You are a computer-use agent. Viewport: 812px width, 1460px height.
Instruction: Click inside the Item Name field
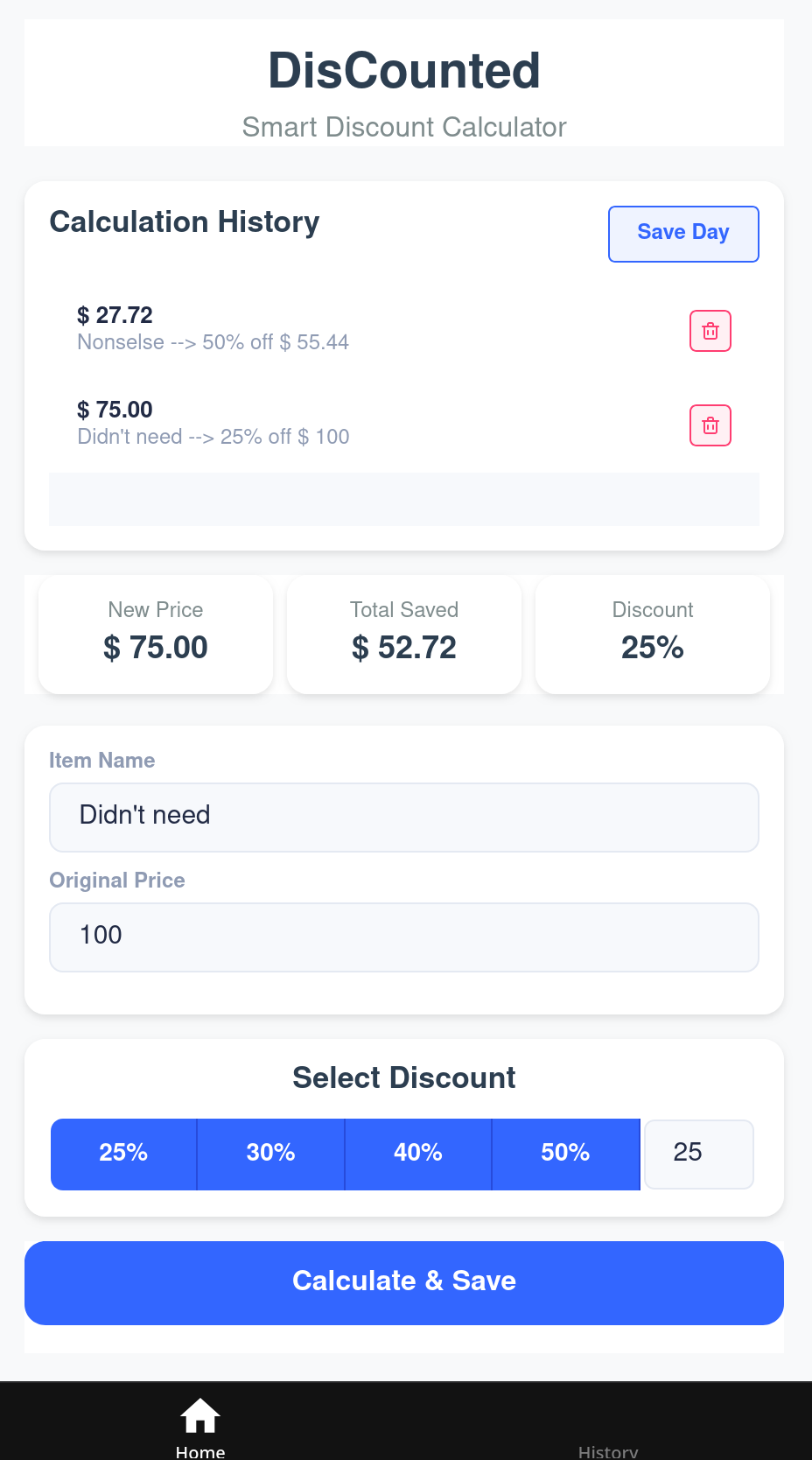[x=403, y=817]
